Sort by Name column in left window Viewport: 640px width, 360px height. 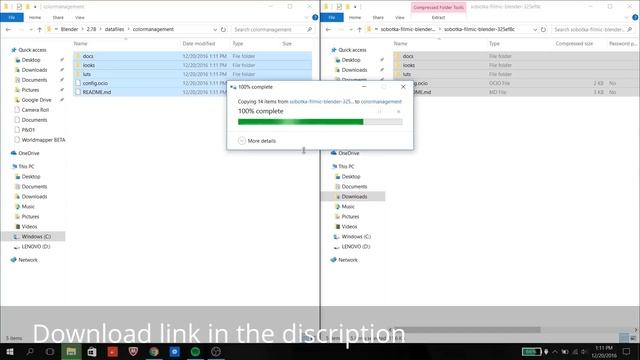click(80, 43)
